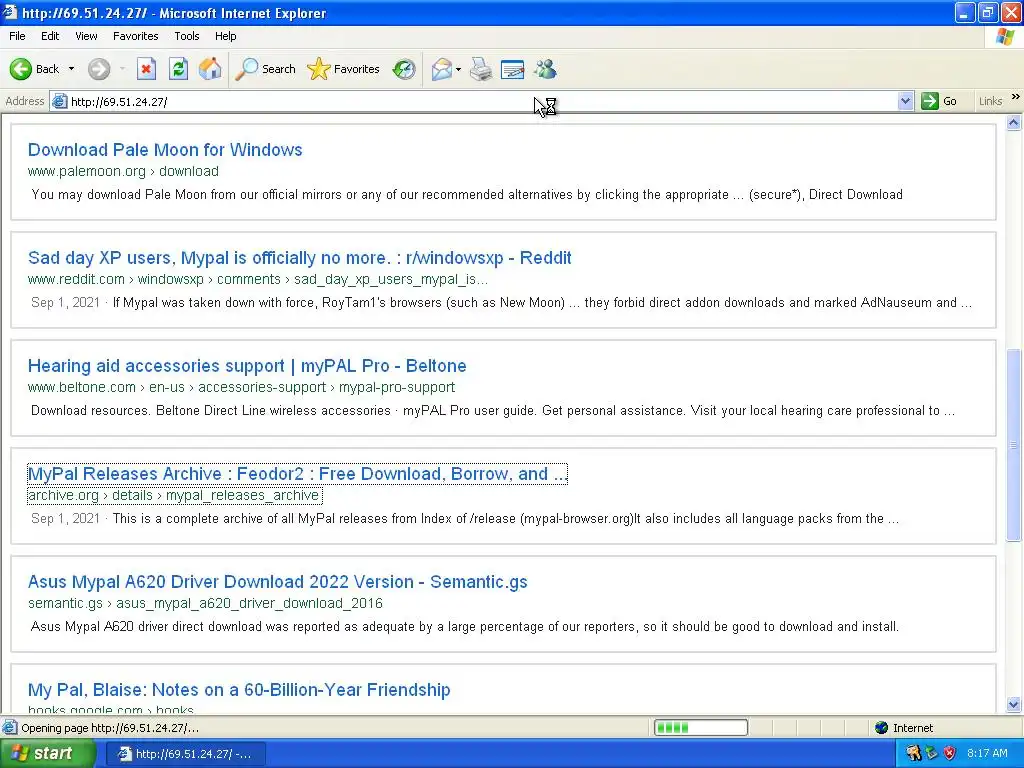The width and height of the screenshot is (1024, 768).
Task: Open the Search toolbar button
Action: coord(265,69)
